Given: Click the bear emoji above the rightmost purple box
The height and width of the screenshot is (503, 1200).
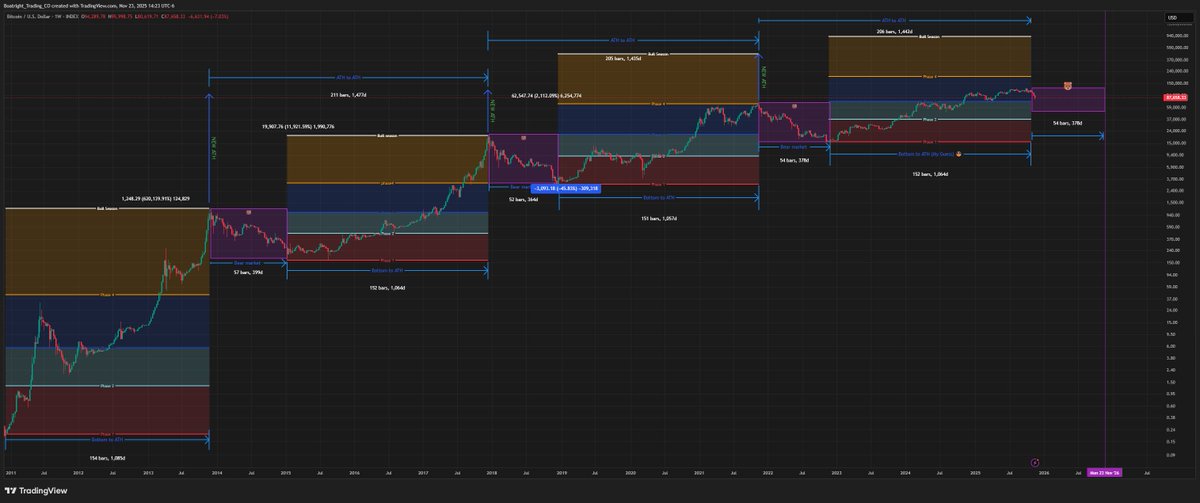Looking at the screenshot, I should point(1067,87).
